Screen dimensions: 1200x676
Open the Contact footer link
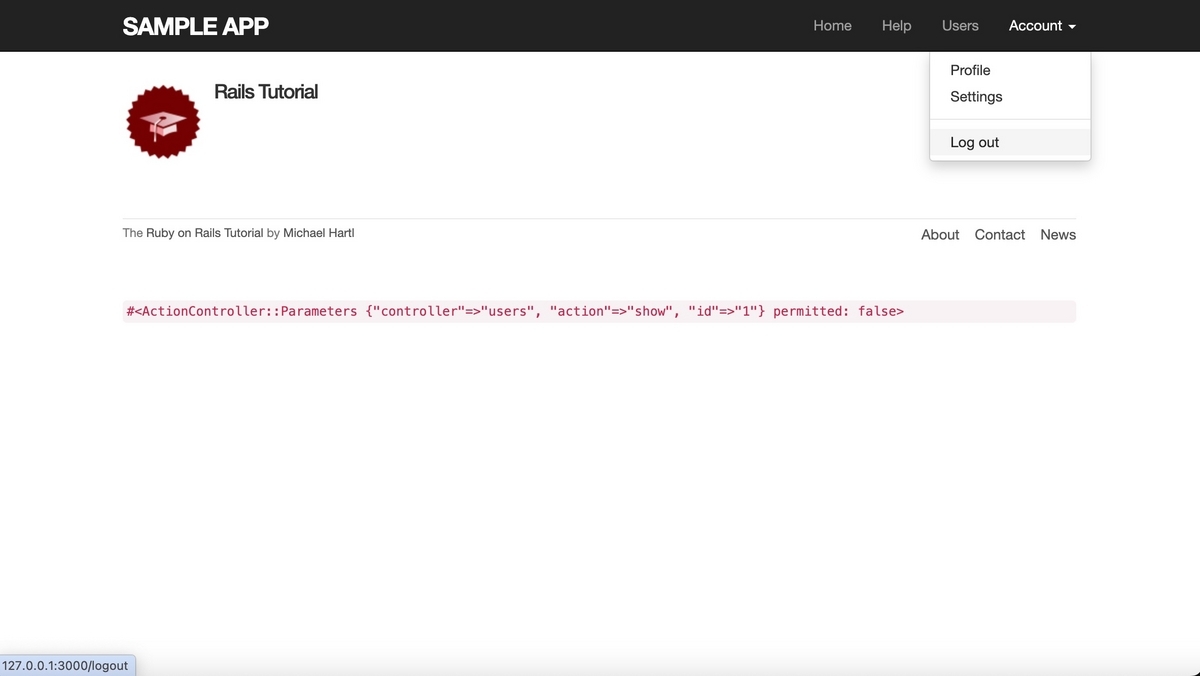1000,234
